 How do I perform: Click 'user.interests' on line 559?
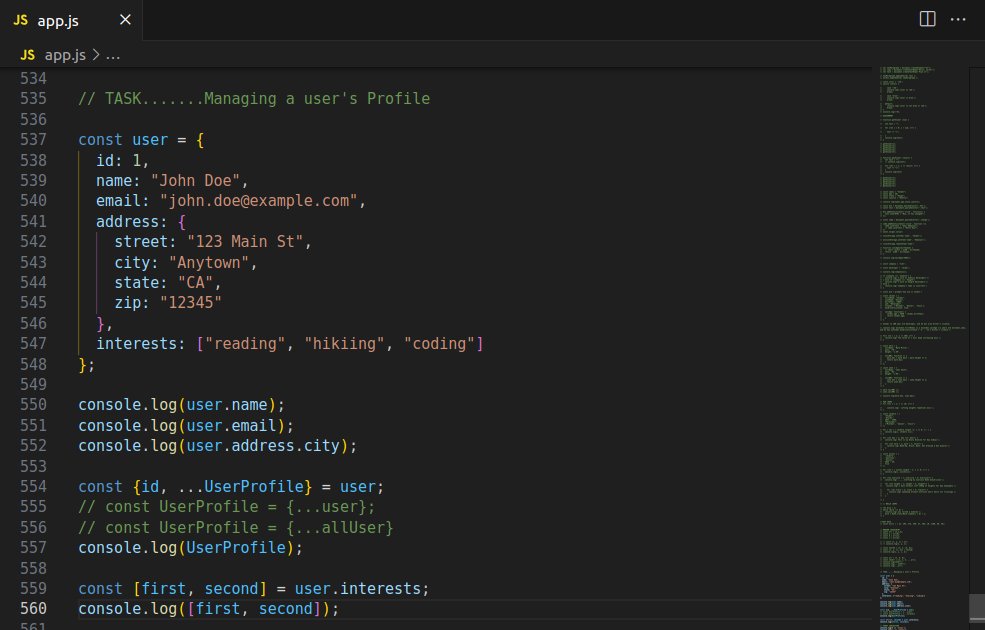[357, 589]
